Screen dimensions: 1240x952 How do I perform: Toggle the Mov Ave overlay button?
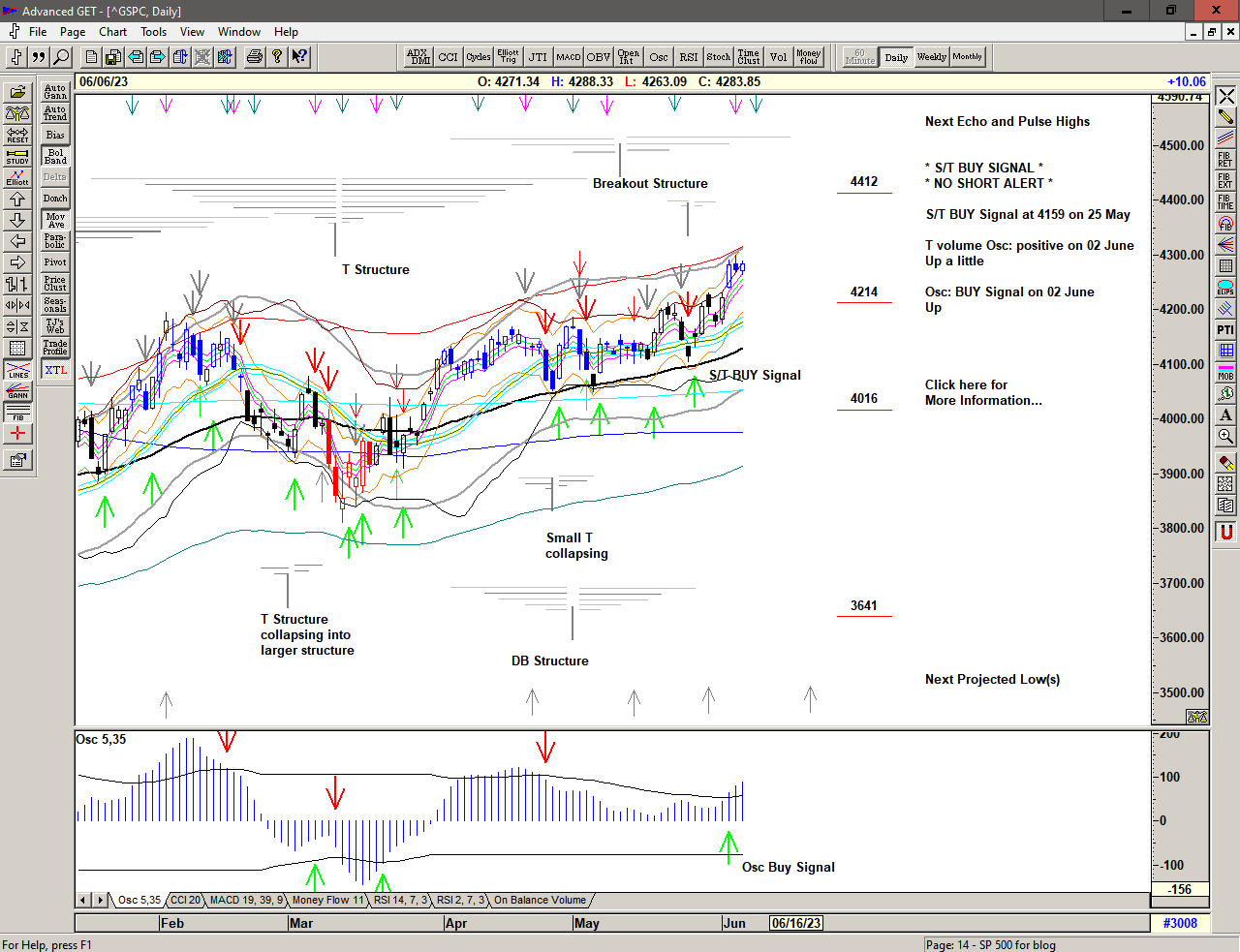point(55,220)
